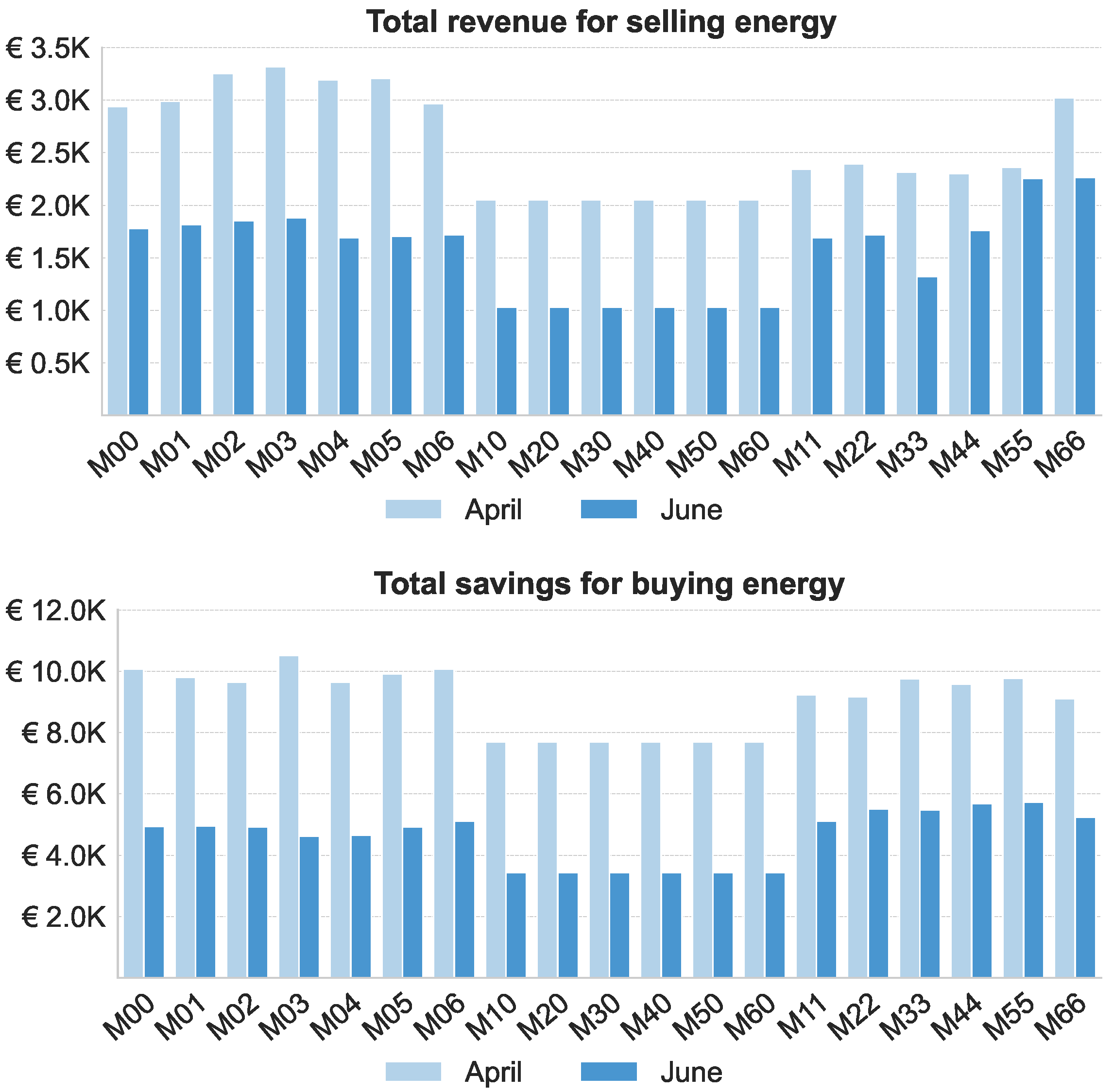Click the M33 June bar in revenue chart
Screen dimensions: 1113x1092
927,346
